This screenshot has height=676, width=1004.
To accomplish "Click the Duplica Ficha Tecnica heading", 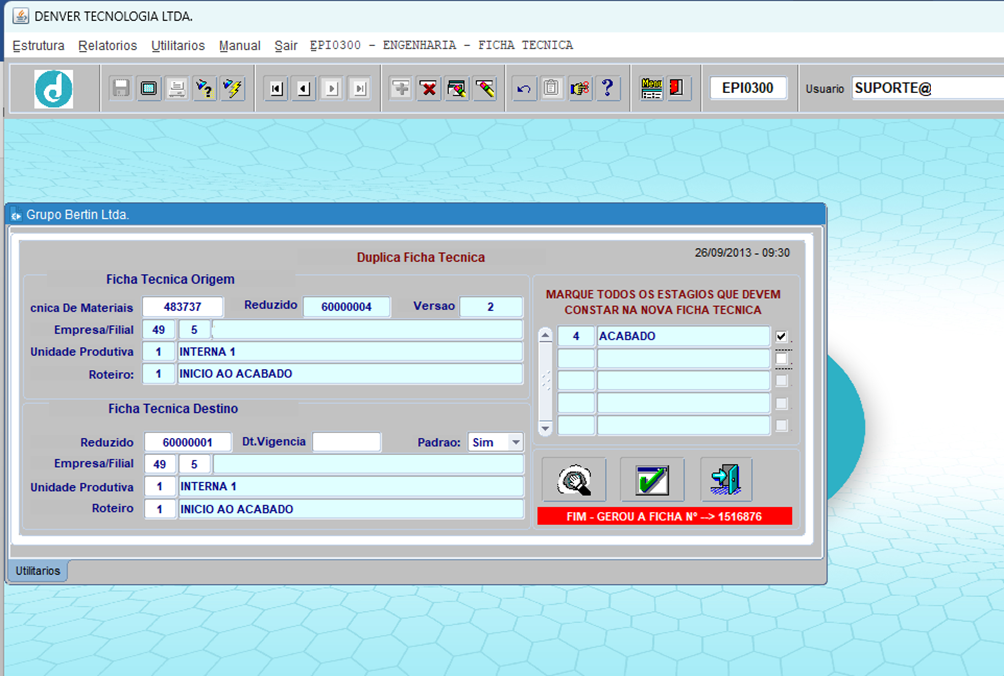I will pyautogui.click(x=421, y=257).
